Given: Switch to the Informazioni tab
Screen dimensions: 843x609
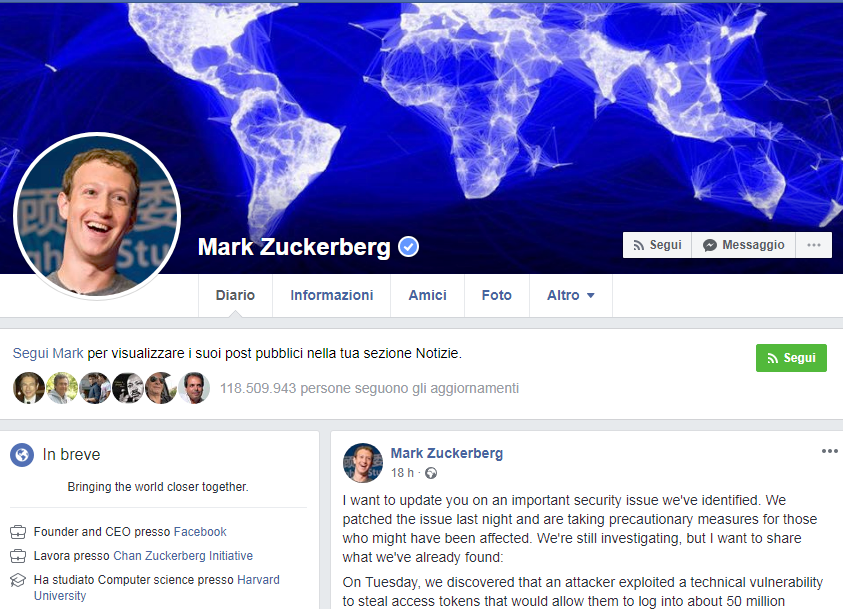Looking at the screenshot, I should 331,295.
